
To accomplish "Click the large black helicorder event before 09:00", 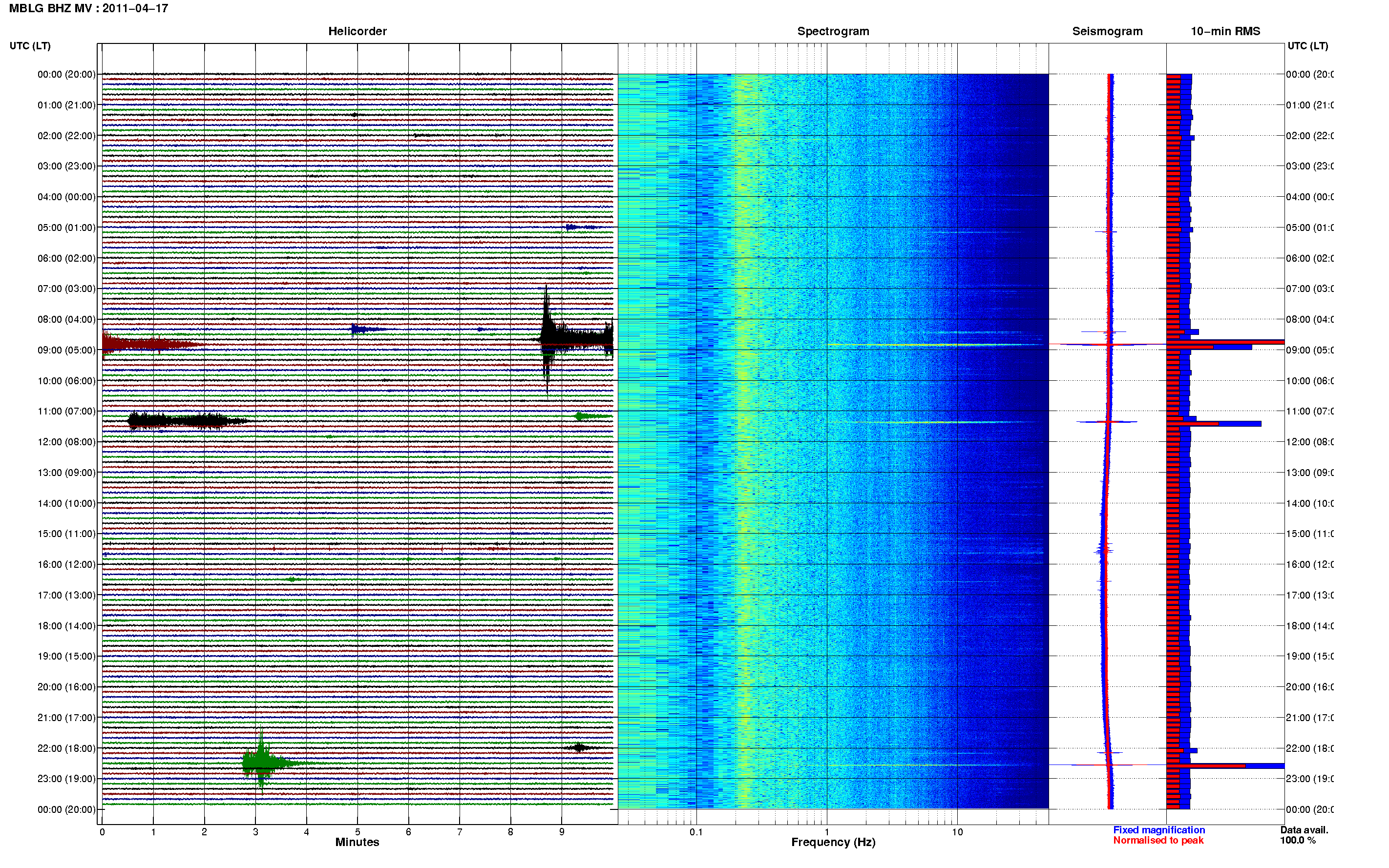I will [x=576, y=339].
